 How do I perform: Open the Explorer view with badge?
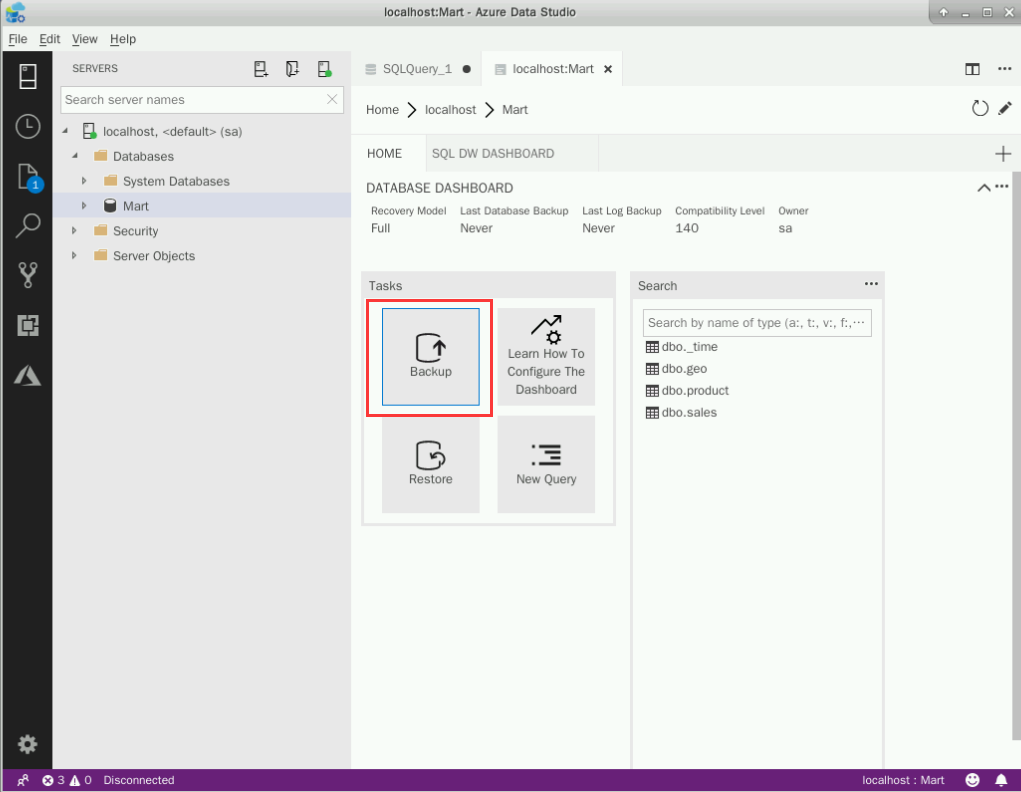coord(27,177)
